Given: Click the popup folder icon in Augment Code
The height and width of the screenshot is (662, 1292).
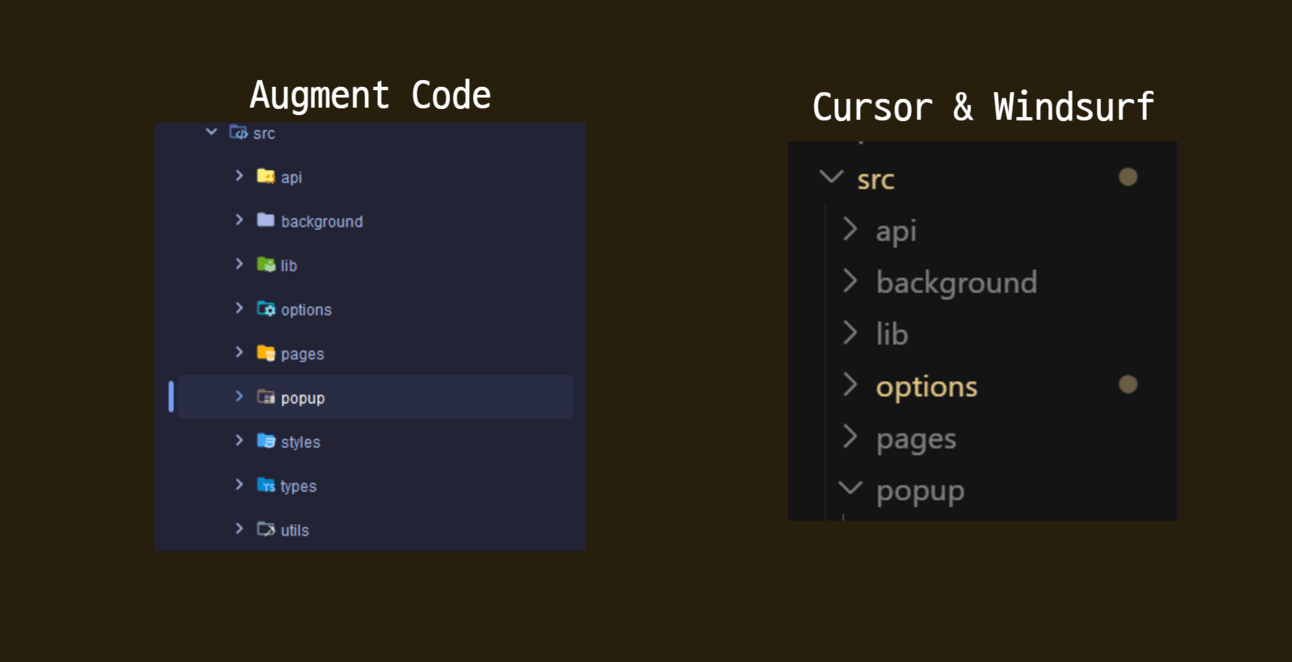Looking at the screenshot, I should pos(265,396).
